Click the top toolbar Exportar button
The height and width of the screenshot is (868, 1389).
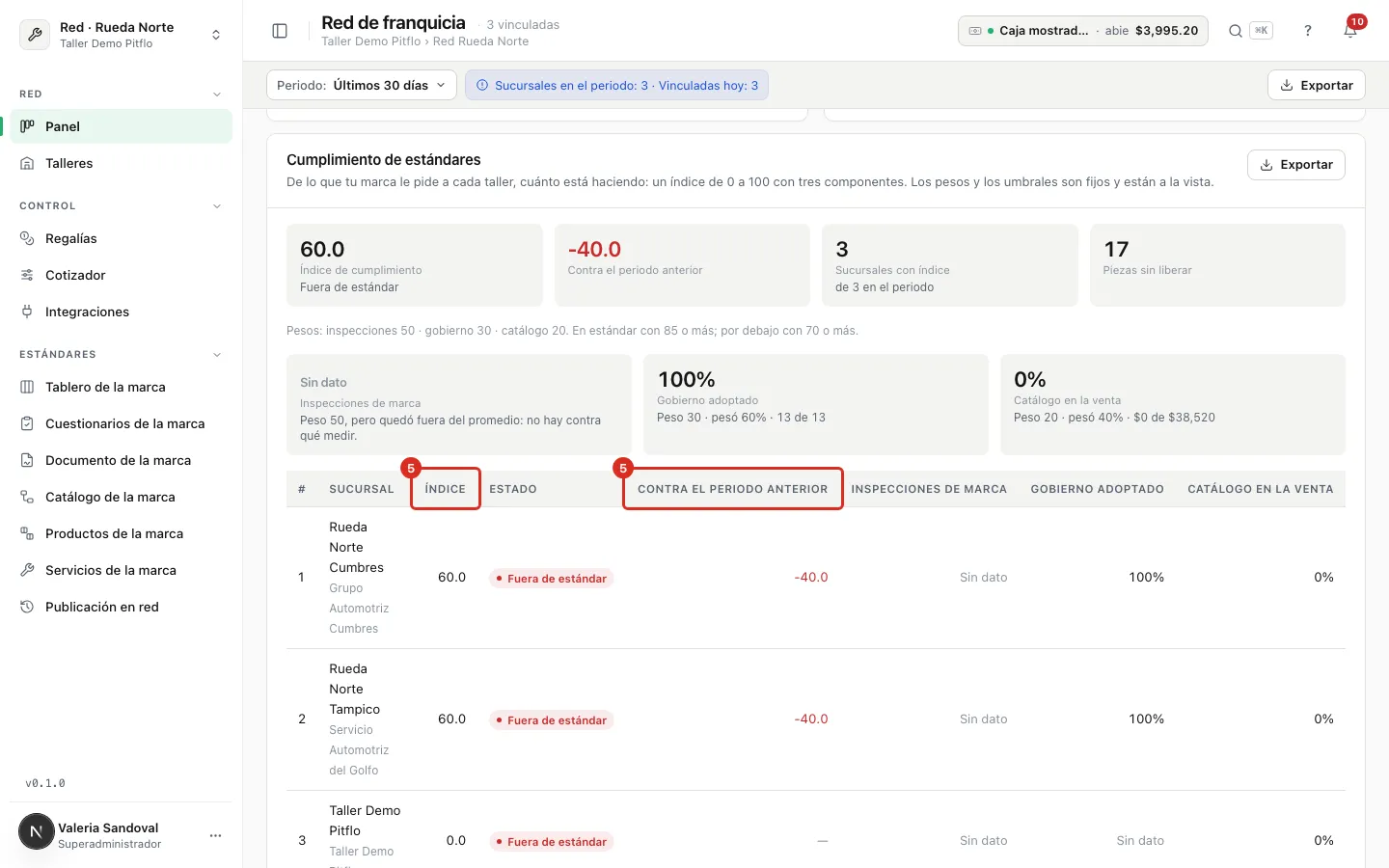coord(1317,85)
